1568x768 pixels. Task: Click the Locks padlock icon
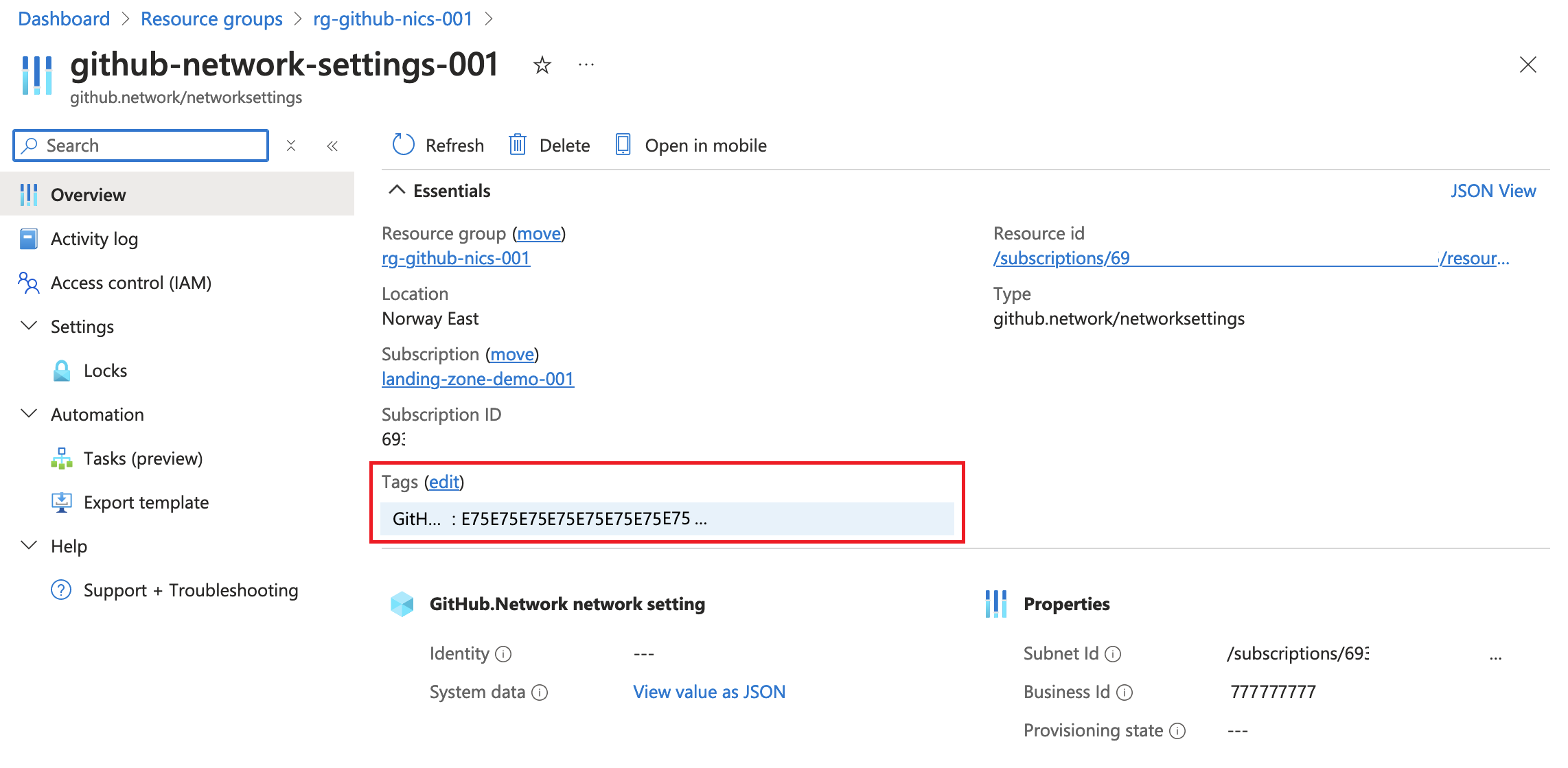pos(62,371)
